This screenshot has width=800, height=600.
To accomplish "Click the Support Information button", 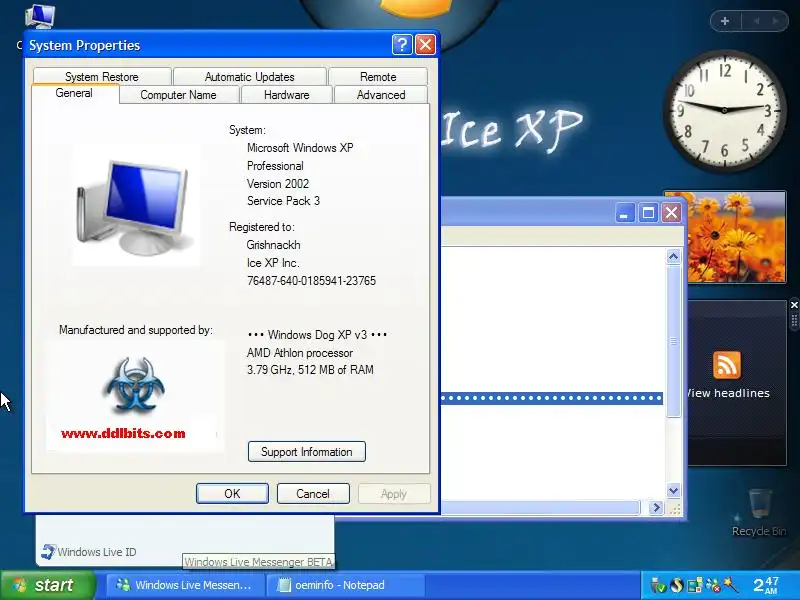I will coord(307,452).
